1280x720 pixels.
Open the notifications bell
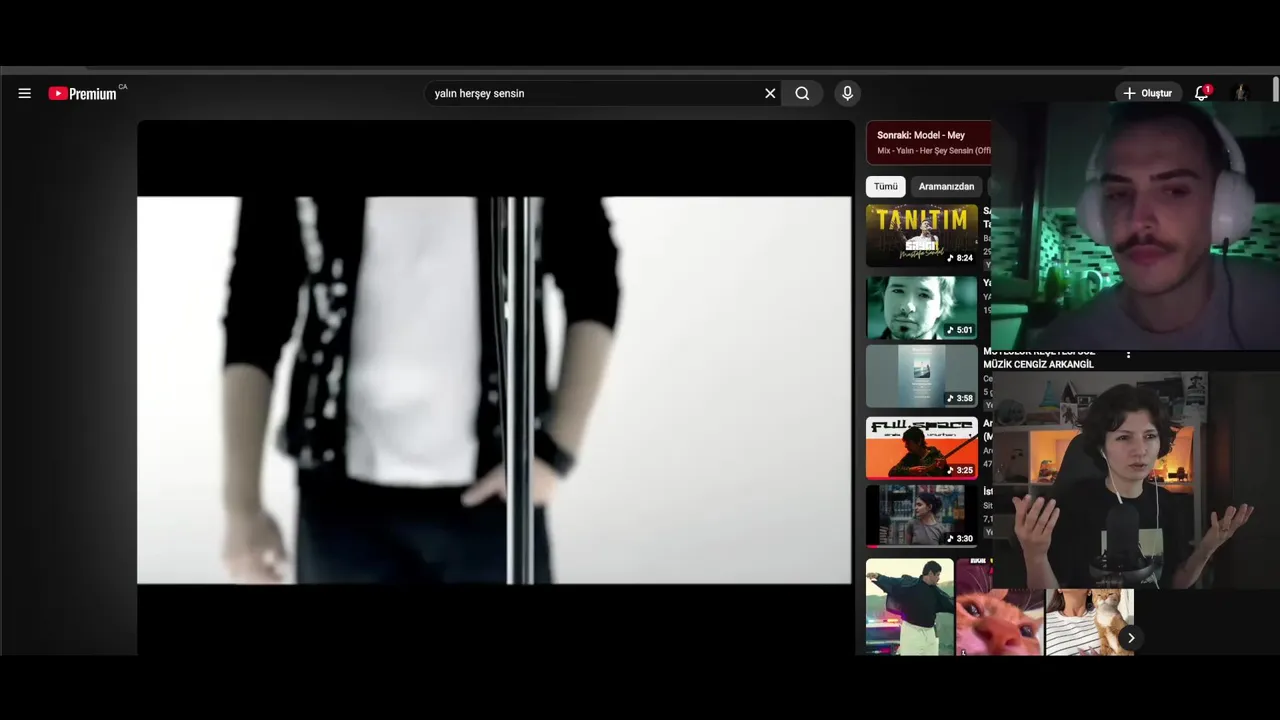[1202, 93]
